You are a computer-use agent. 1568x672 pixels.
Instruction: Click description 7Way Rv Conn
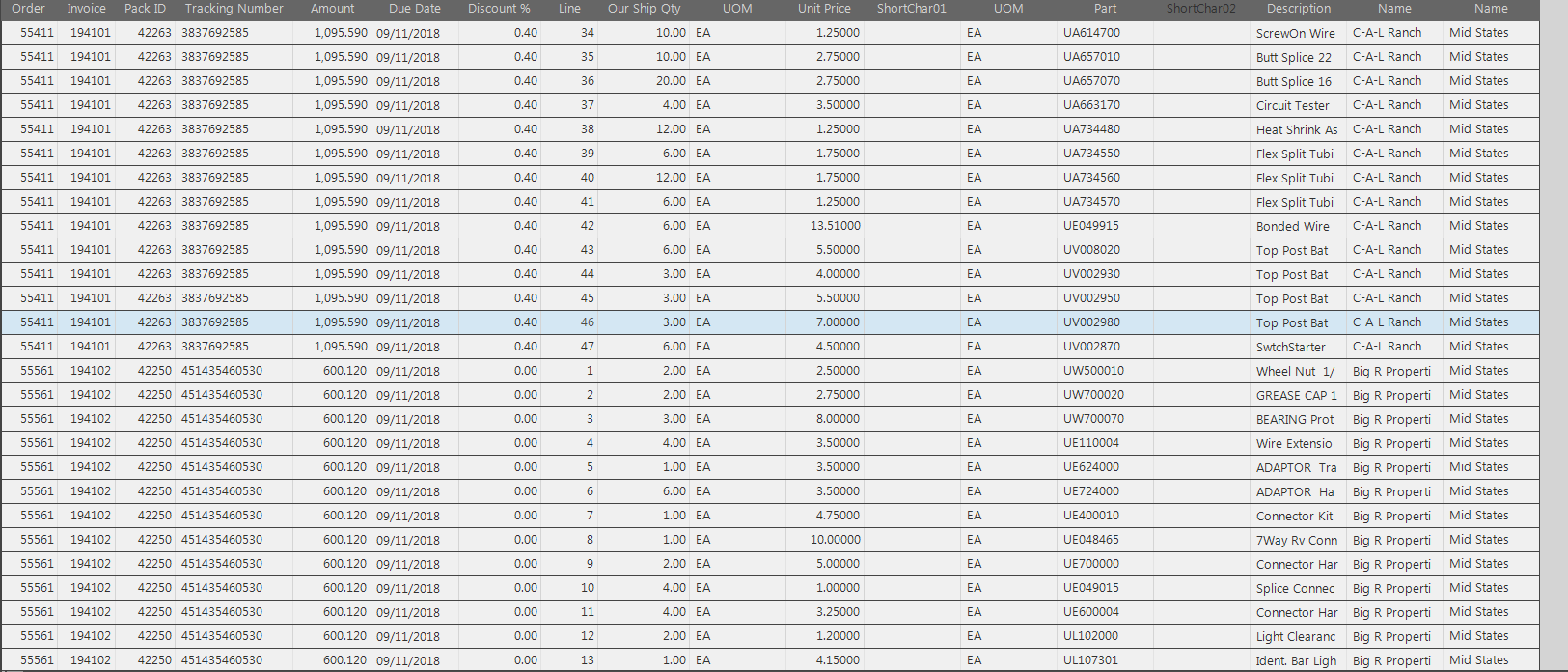[1297, 540]
